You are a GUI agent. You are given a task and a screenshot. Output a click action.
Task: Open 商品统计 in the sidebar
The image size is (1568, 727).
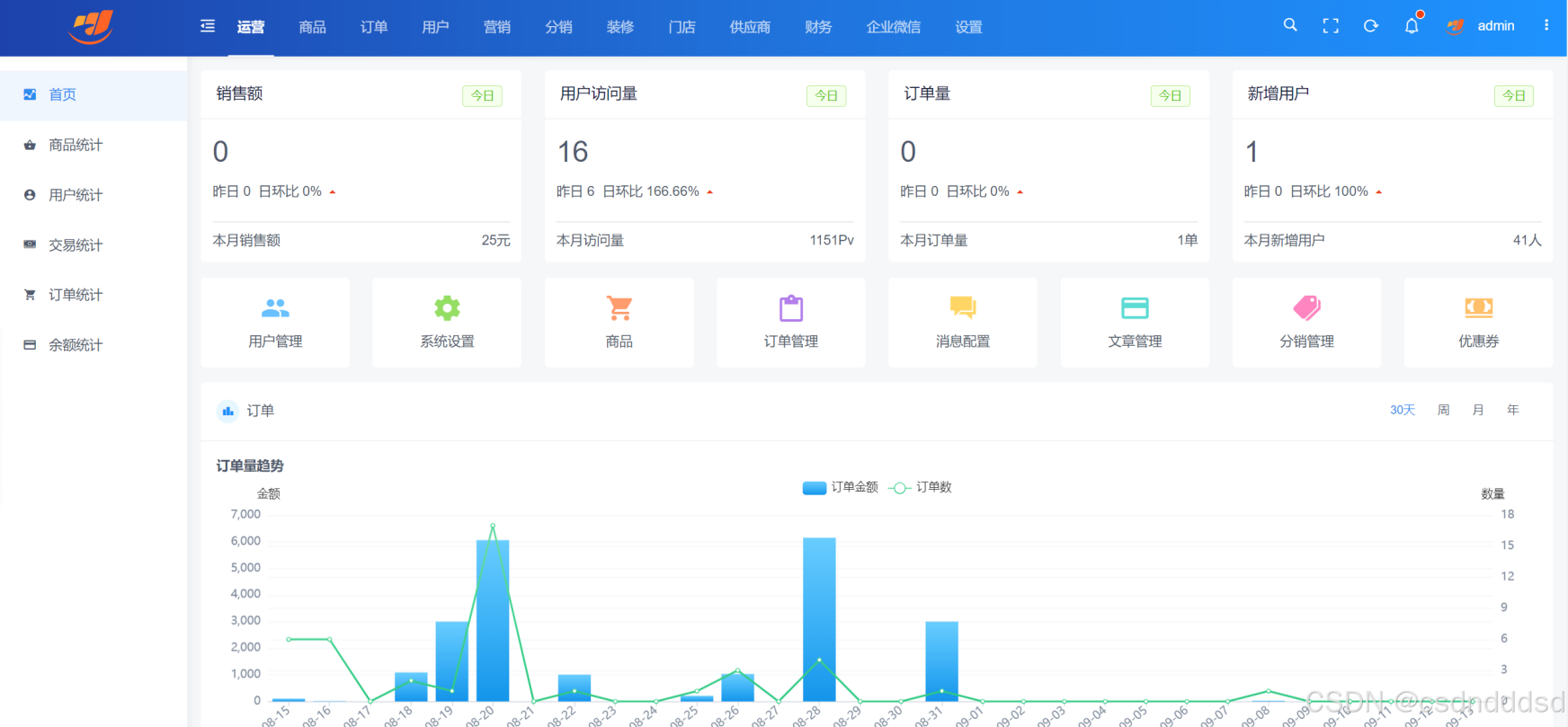point(94,145)
